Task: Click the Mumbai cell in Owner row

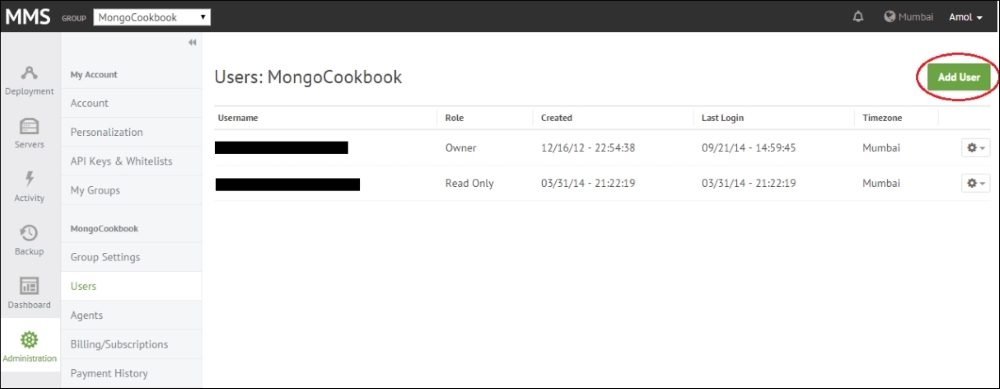Action: point(881,148)
